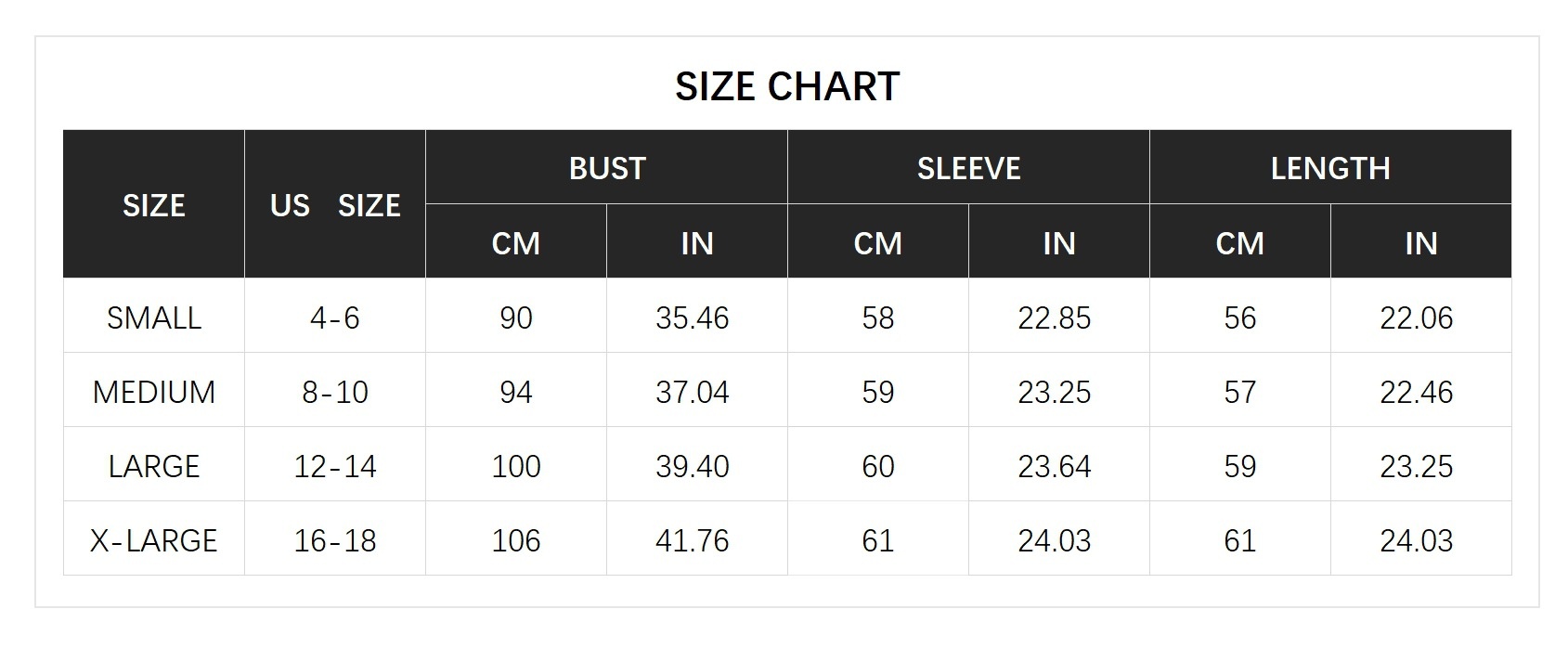Click the SLEEVE header cell

(968, 167)
